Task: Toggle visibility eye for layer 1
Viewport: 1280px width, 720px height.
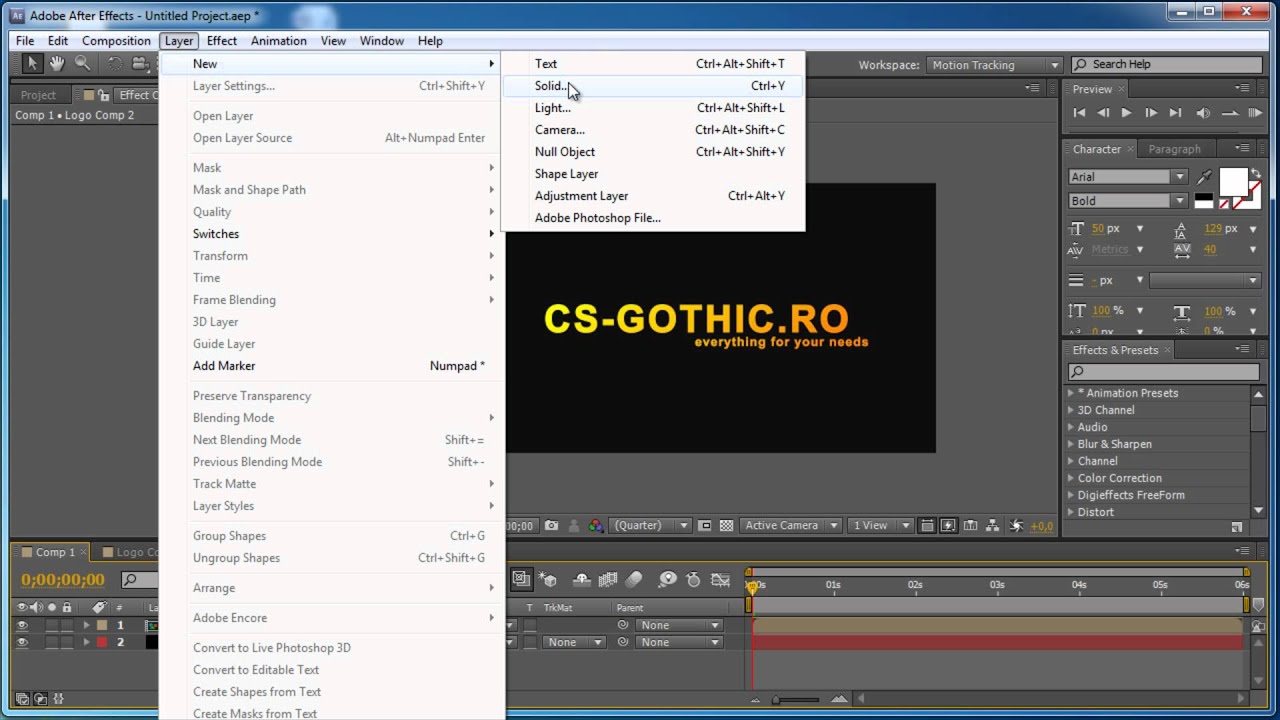Action: [22, 625]
